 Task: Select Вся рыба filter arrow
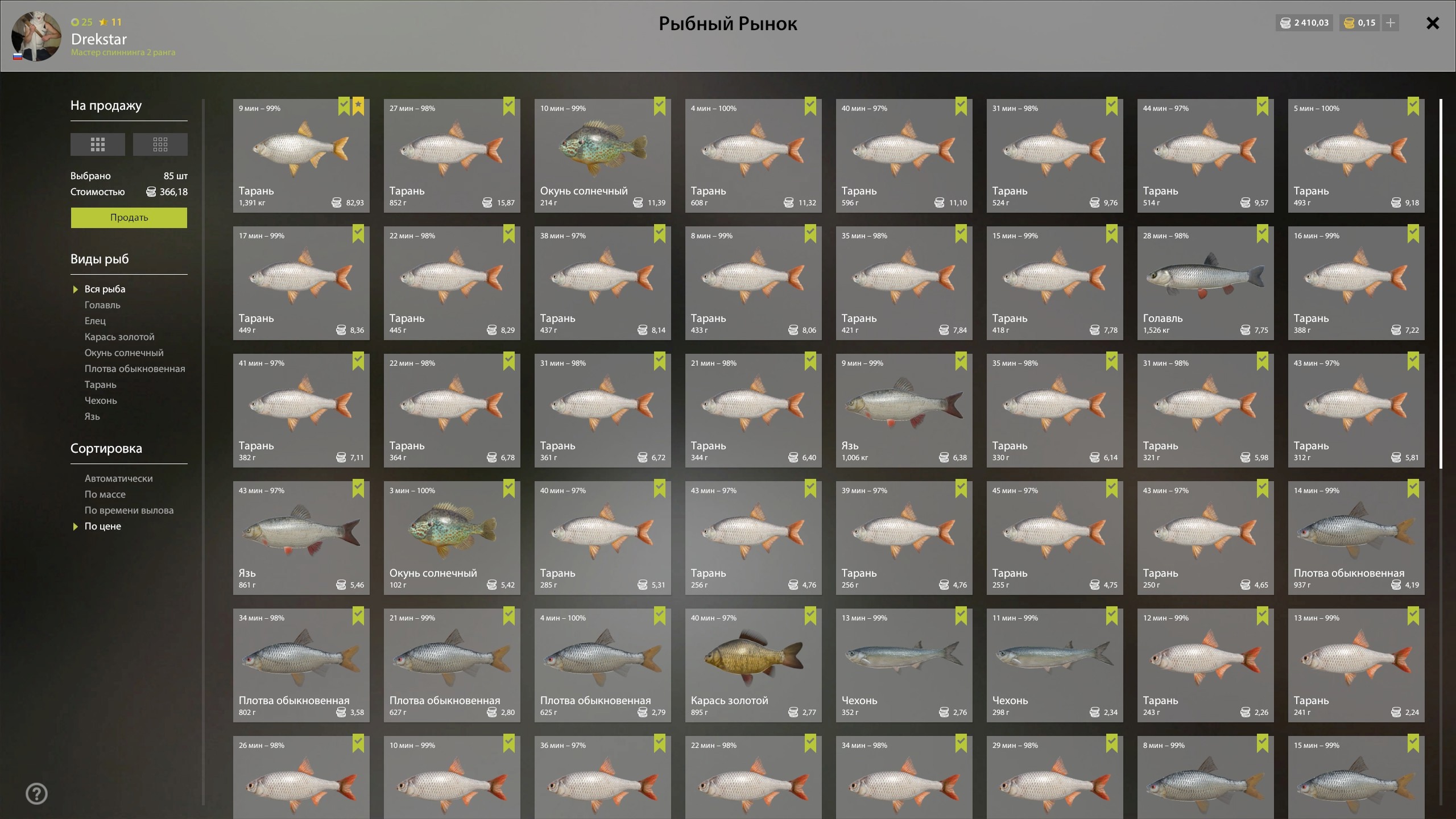point(76,289)
